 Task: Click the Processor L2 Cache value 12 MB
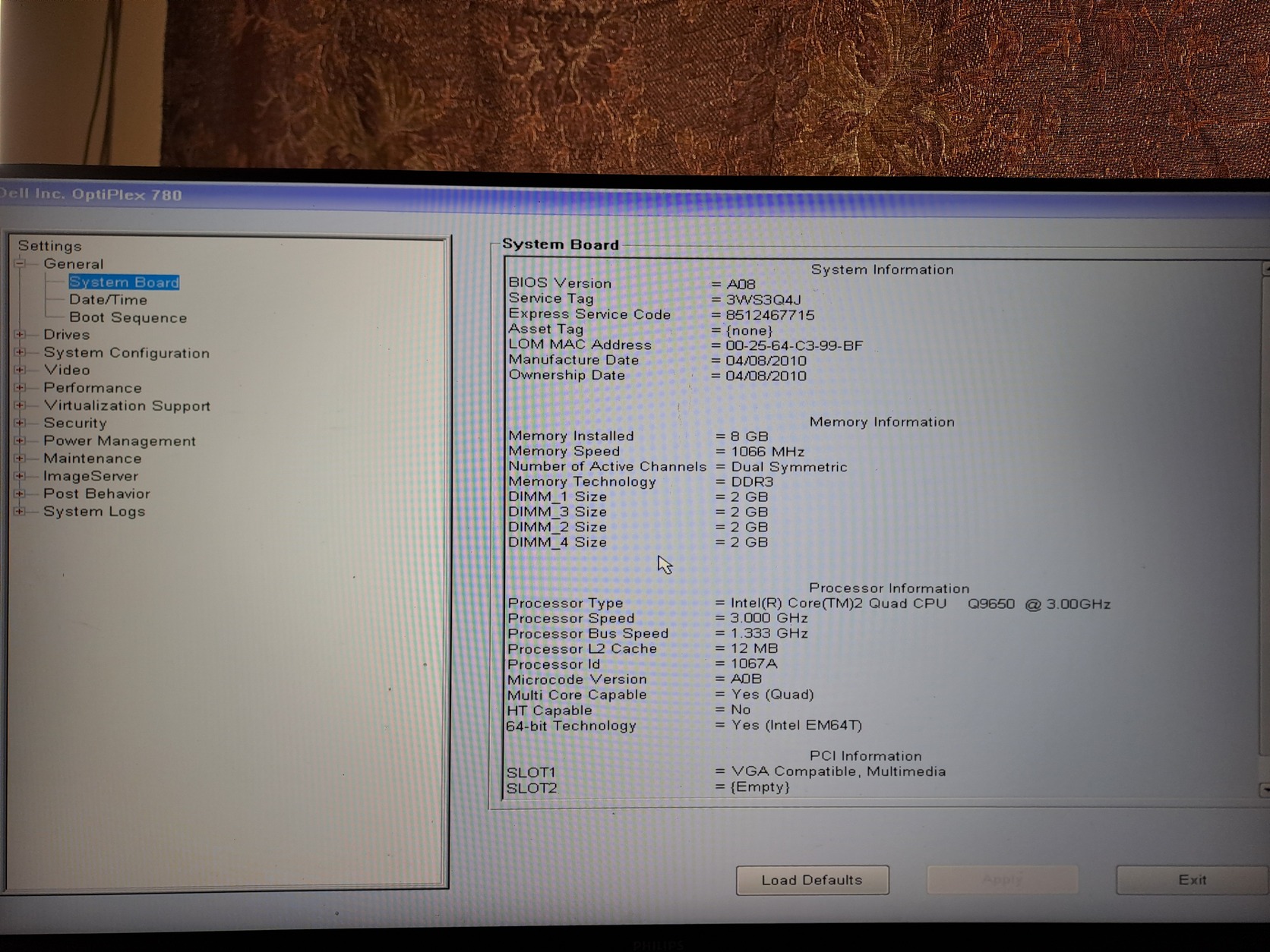pyautogui.click(x=754, y=648)
